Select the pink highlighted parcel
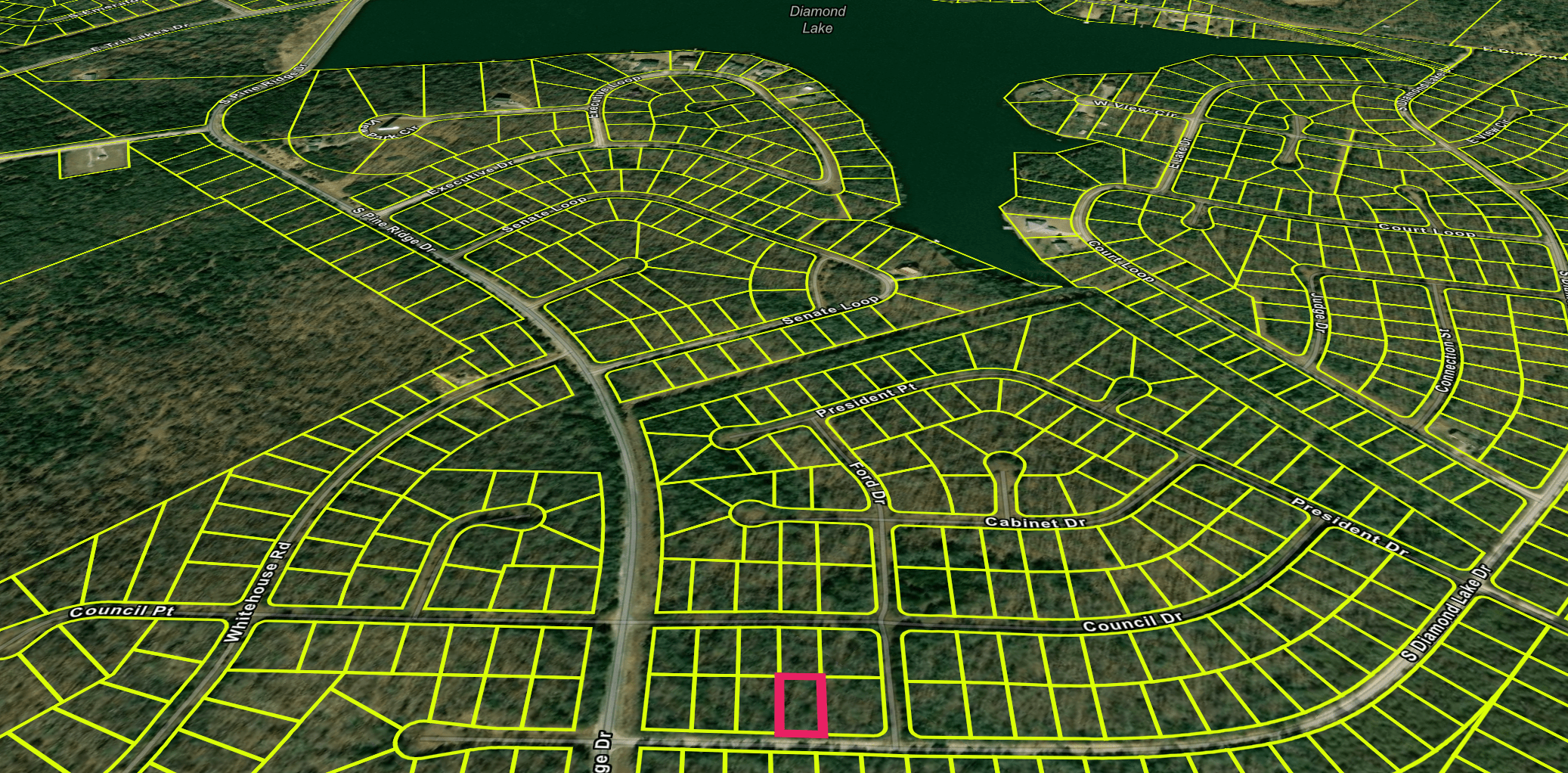Viewport: 1568px width, 773px height. [x=801, y=705]
